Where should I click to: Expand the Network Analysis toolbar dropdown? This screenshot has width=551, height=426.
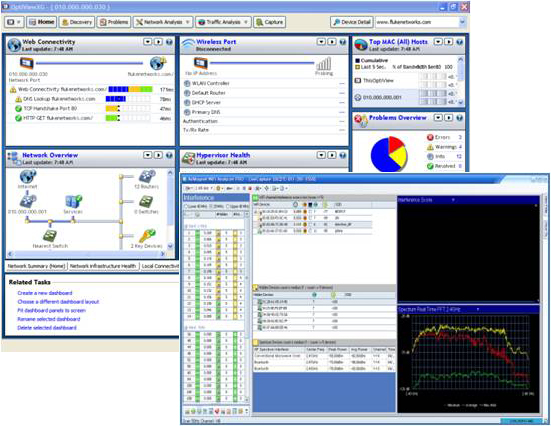tap(188, 22)
